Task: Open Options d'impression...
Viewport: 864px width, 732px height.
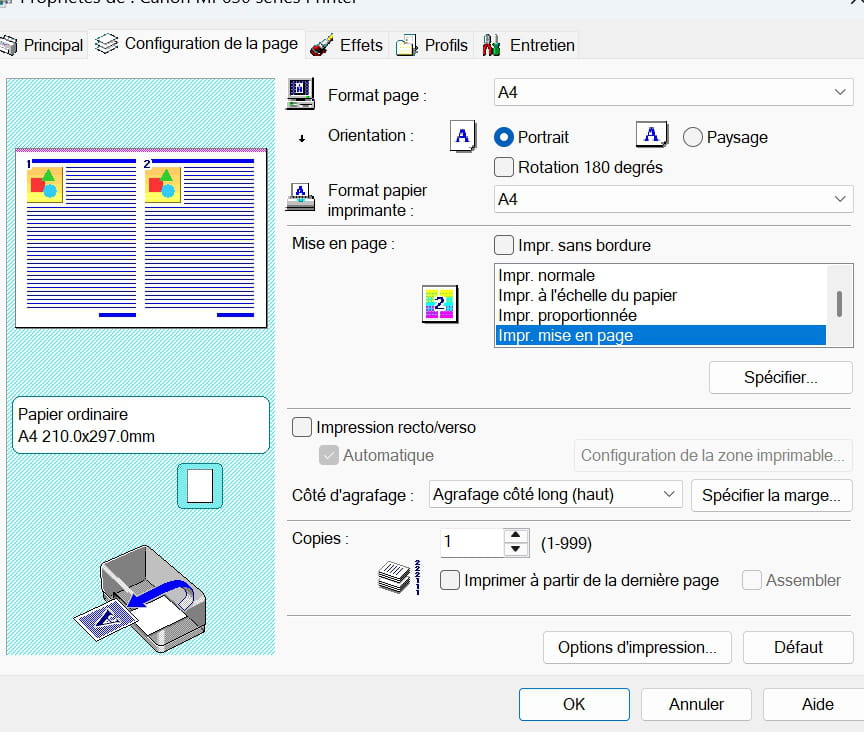Action: point(637,647)
